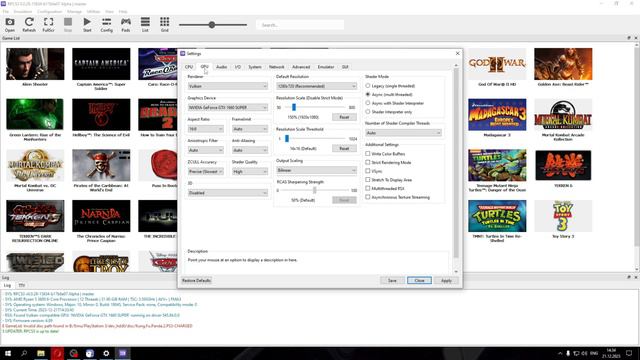This screenshot has width=640, height=360.
Task: Click the Save button in Settings
Action: (392, 280)
